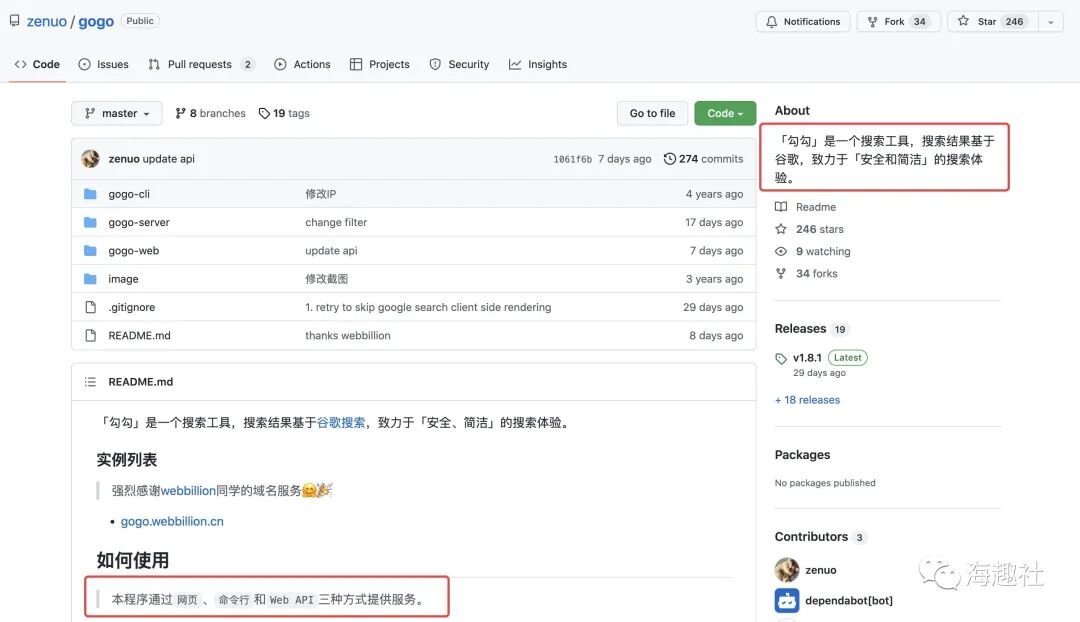The width and height of the screenshot is (1080, 622).
Task: Open the gogo-web folder
Action: pos(134,250)
